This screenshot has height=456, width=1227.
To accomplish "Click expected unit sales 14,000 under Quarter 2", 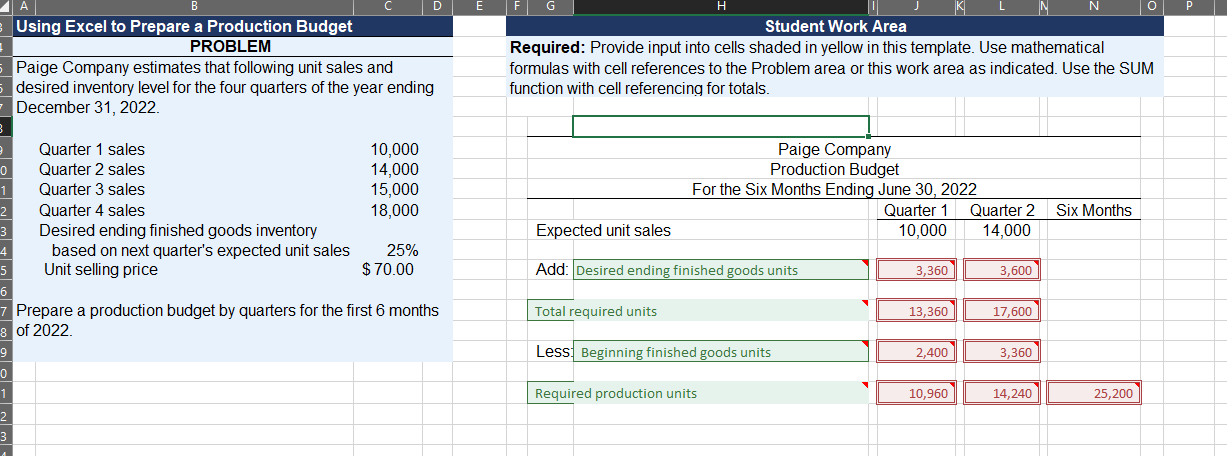I will coord(1005,230).
